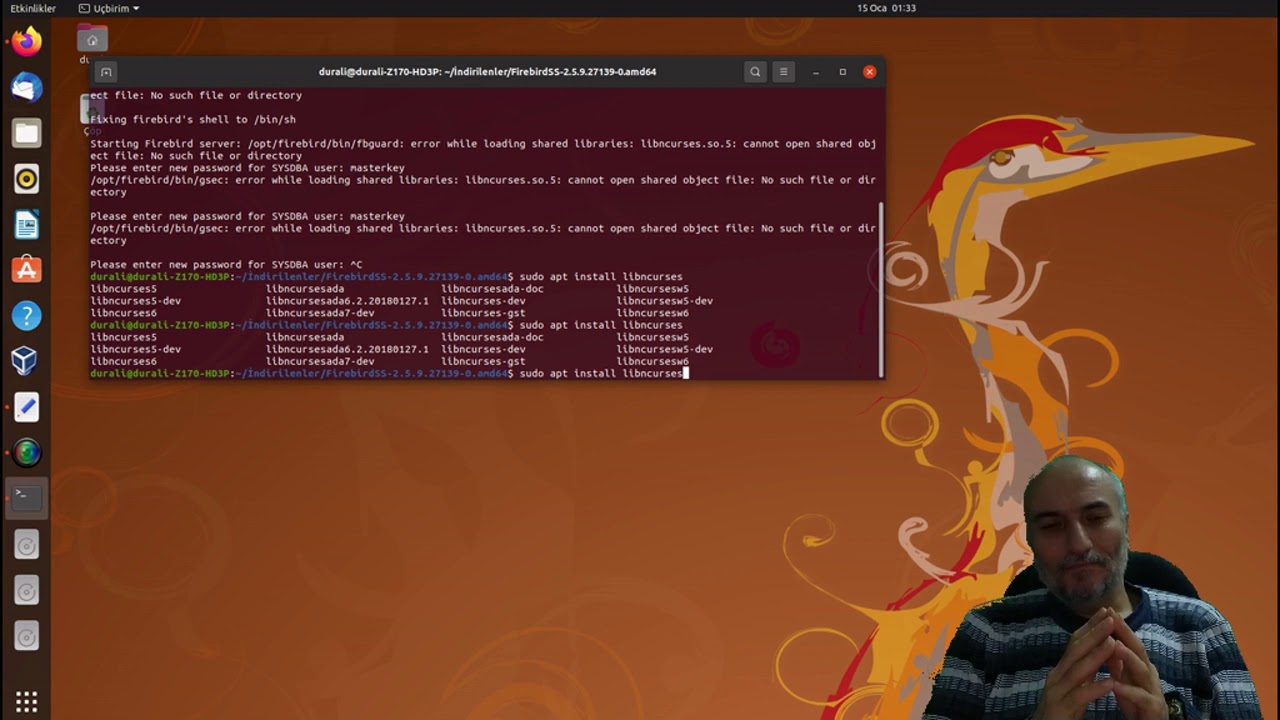This screenshot has height=720, width=1280.
Task: Open Rhythmbox music player from the dock
Action: [x=27, y=179]
